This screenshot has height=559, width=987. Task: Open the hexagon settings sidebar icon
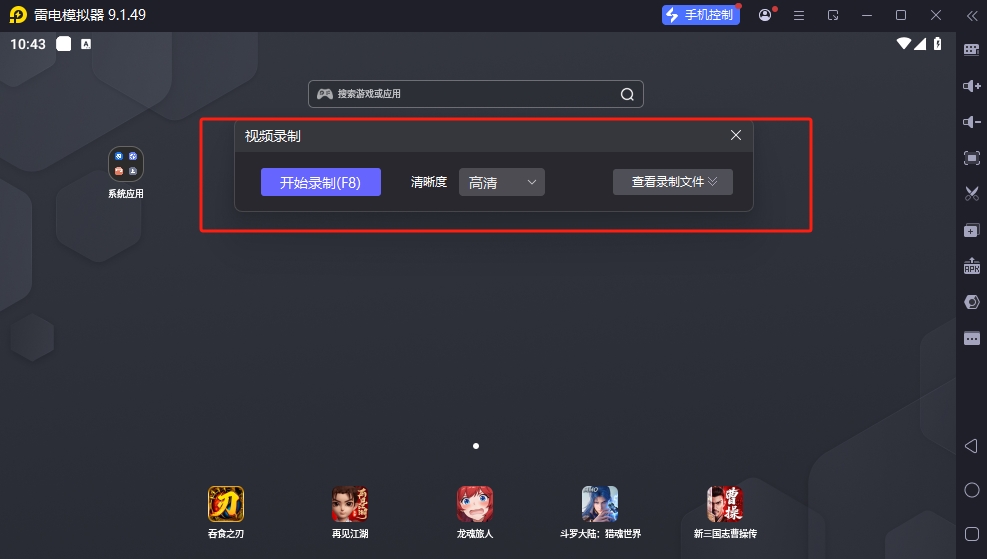click(972, 302)
